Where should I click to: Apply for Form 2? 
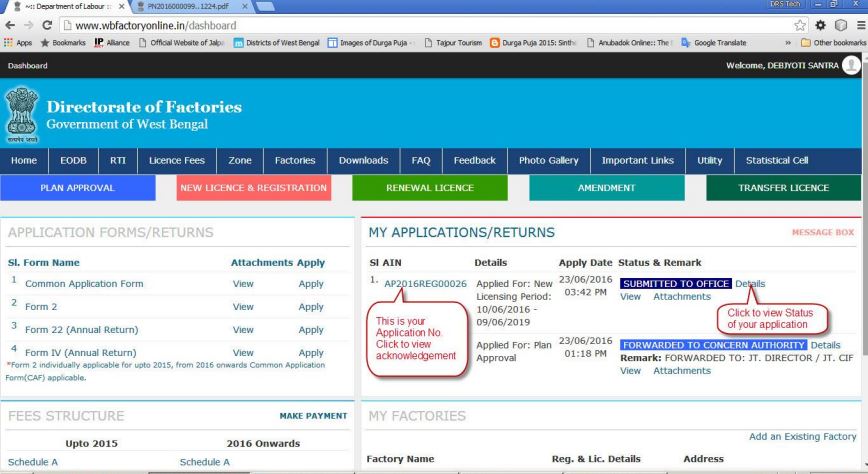(x=311, y=306)
